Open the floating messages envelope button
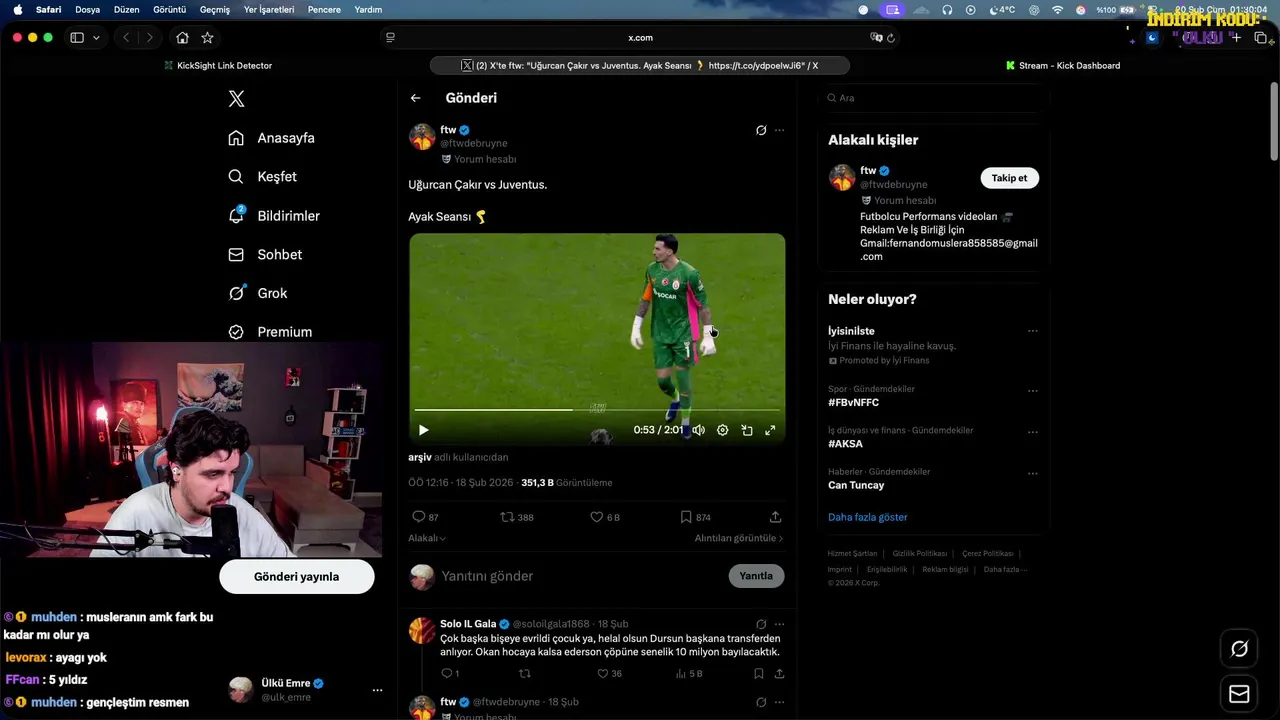Screen dimensions: 1280x720 point(1239,694)
